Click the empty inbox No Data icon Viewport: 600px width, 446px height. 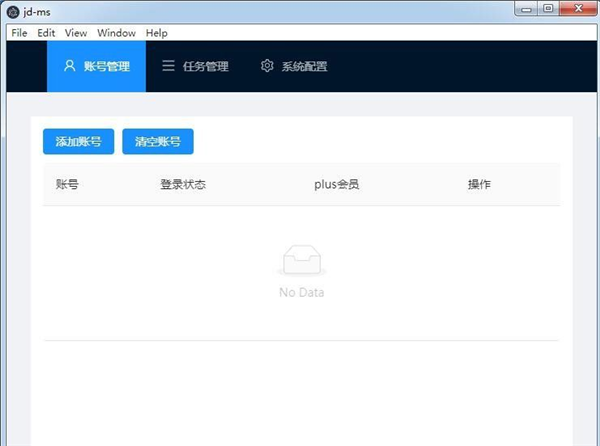coord(302,260)
